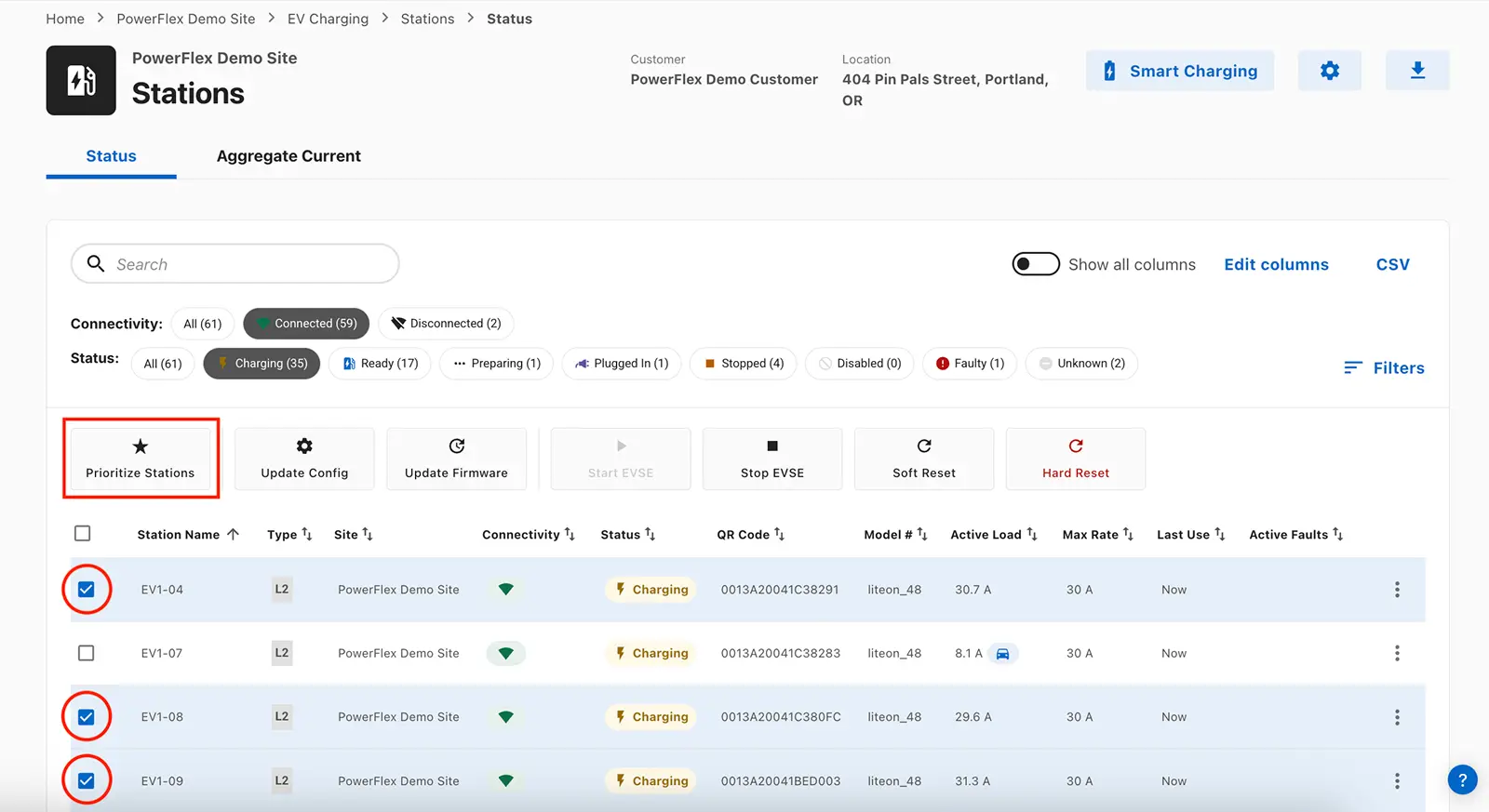
Task: Sort by Connectivity column header
Action: coord(529,535)
